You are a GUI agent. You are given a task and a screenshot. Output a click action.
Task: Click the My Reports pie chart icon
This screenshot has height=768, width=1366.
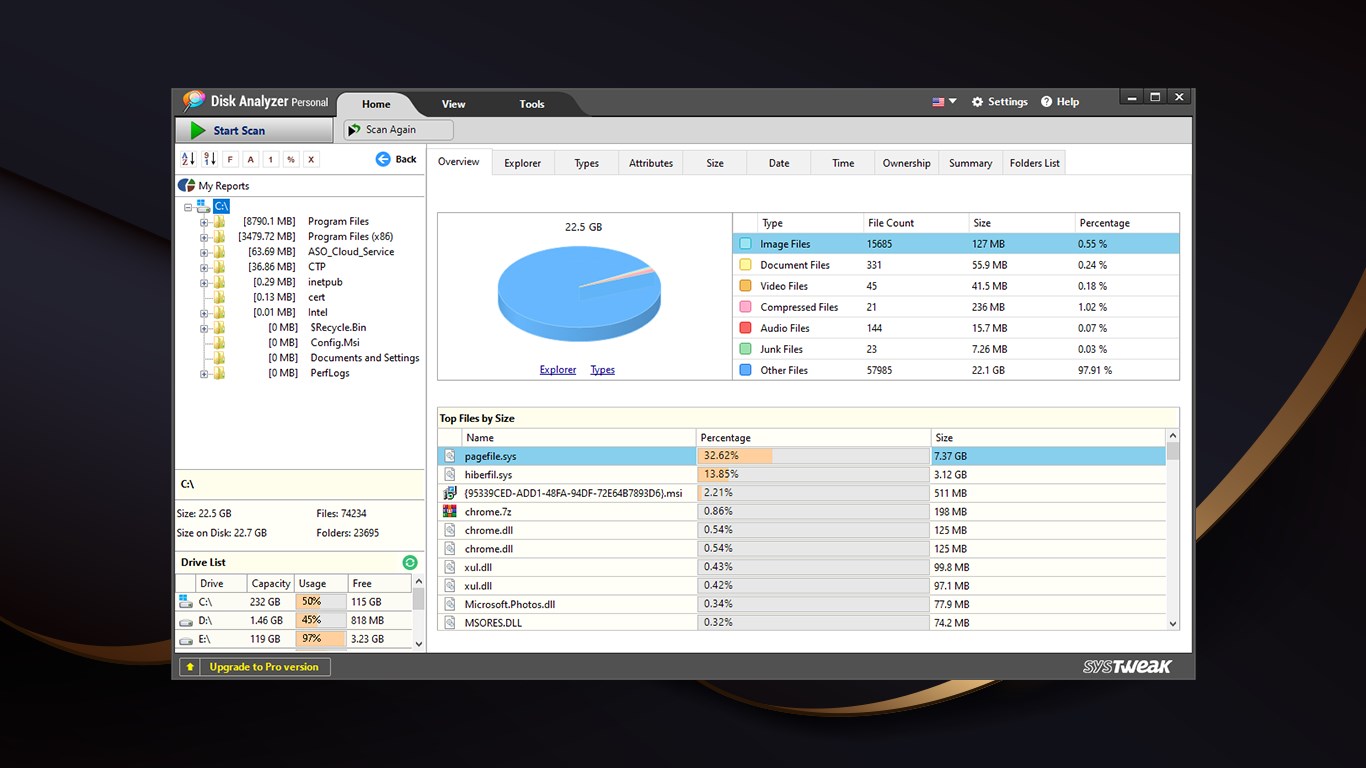pos(186,186)
